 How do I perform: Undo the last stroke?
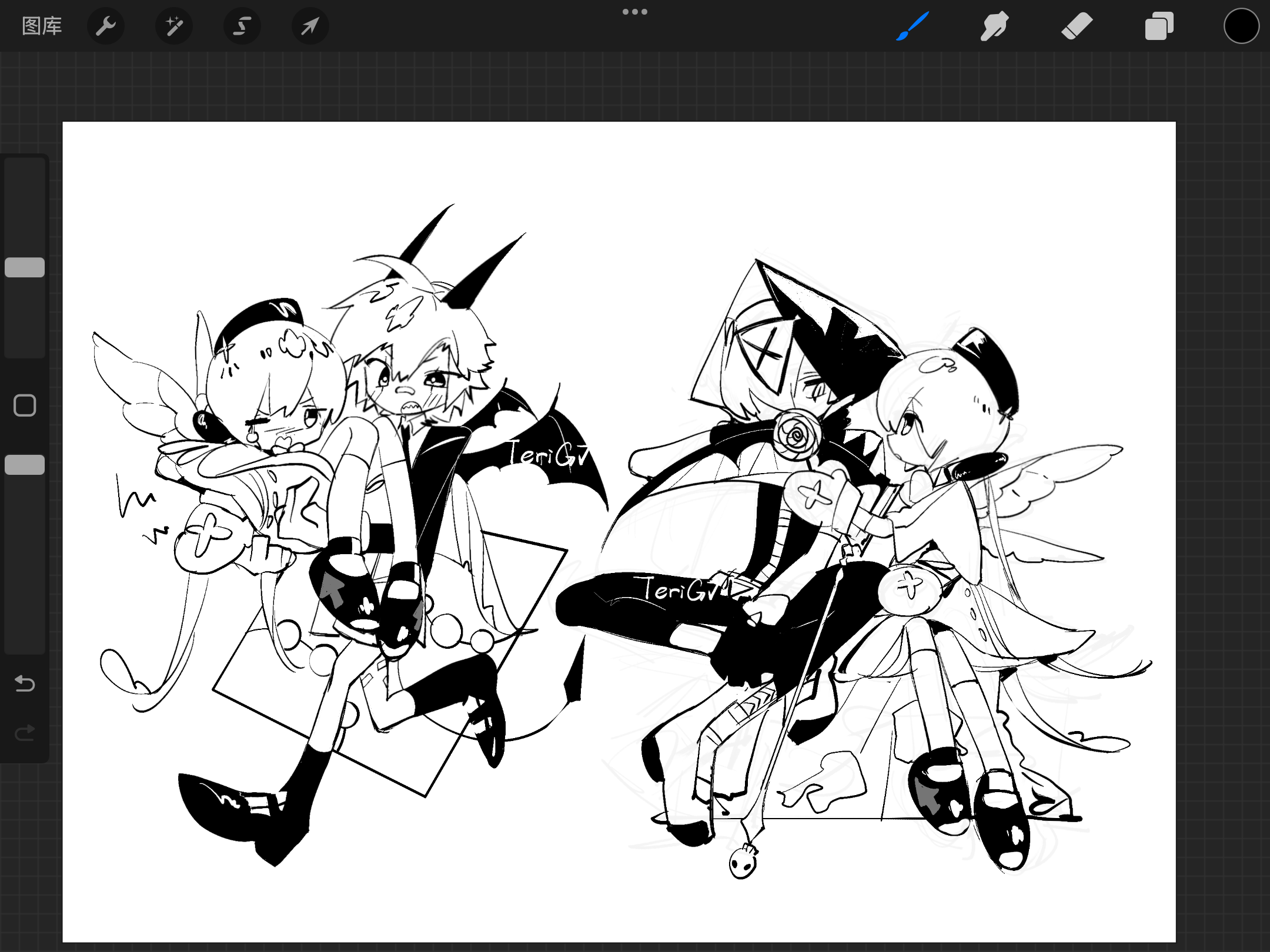(25, 683)
